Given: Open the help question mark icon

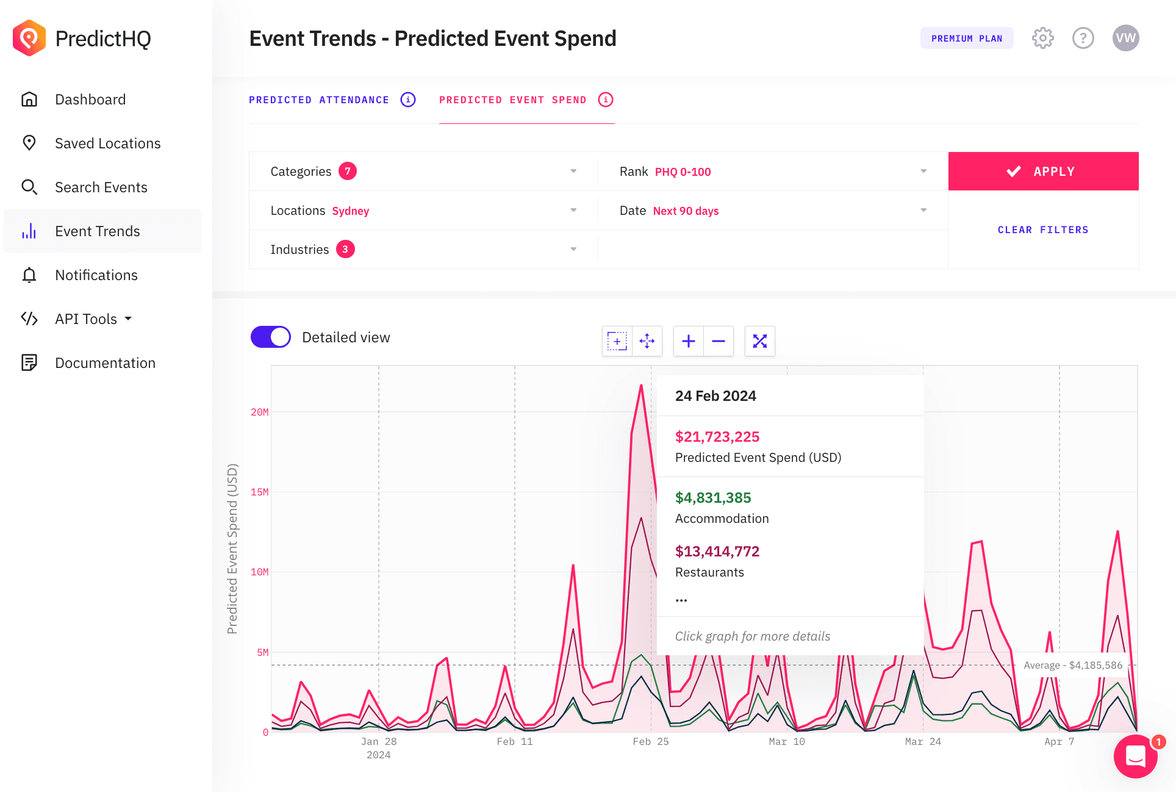Looking at the screenshot, I should pyautogui.click(x=1083, y=38).
